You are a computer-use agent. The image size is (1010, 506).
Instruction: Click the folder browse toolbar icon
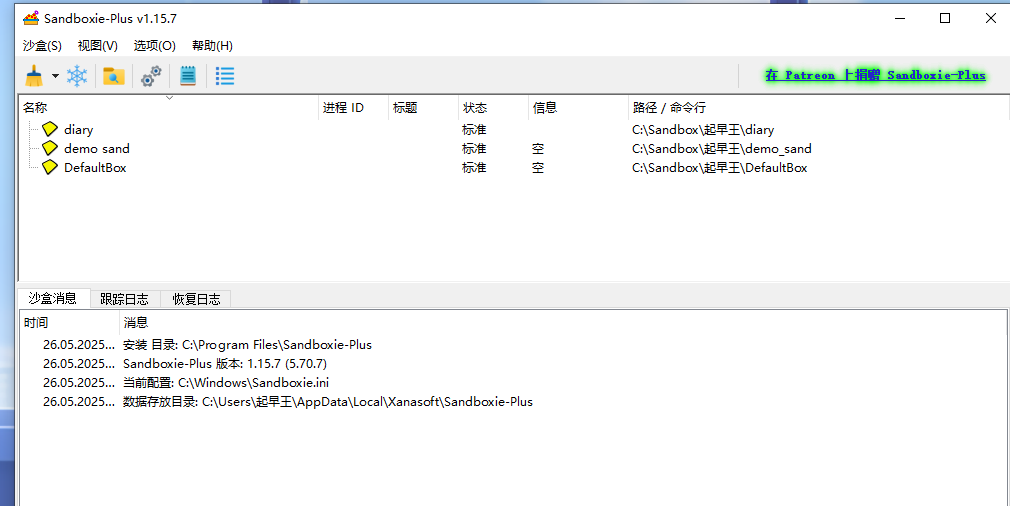[113, 76]
